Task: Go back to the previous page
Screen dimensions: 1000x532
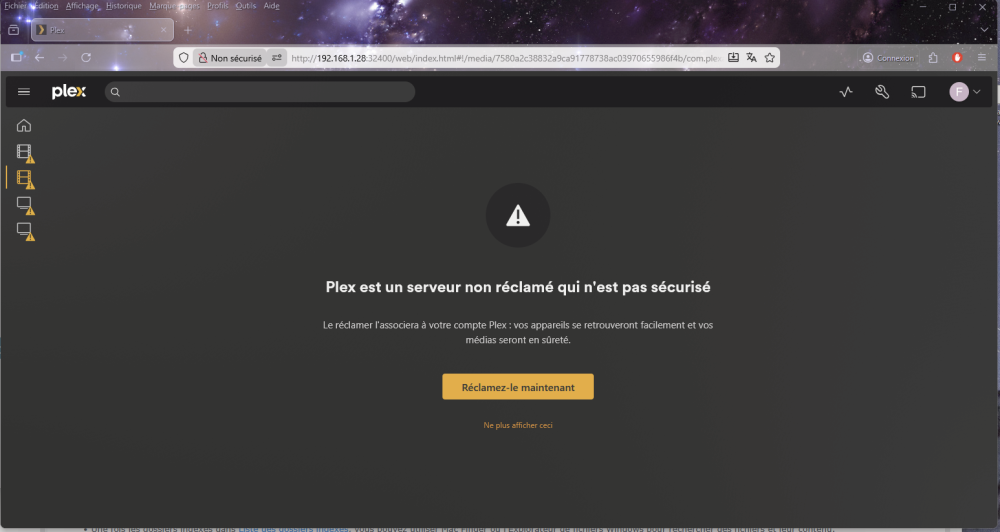Action: (40, 57)
